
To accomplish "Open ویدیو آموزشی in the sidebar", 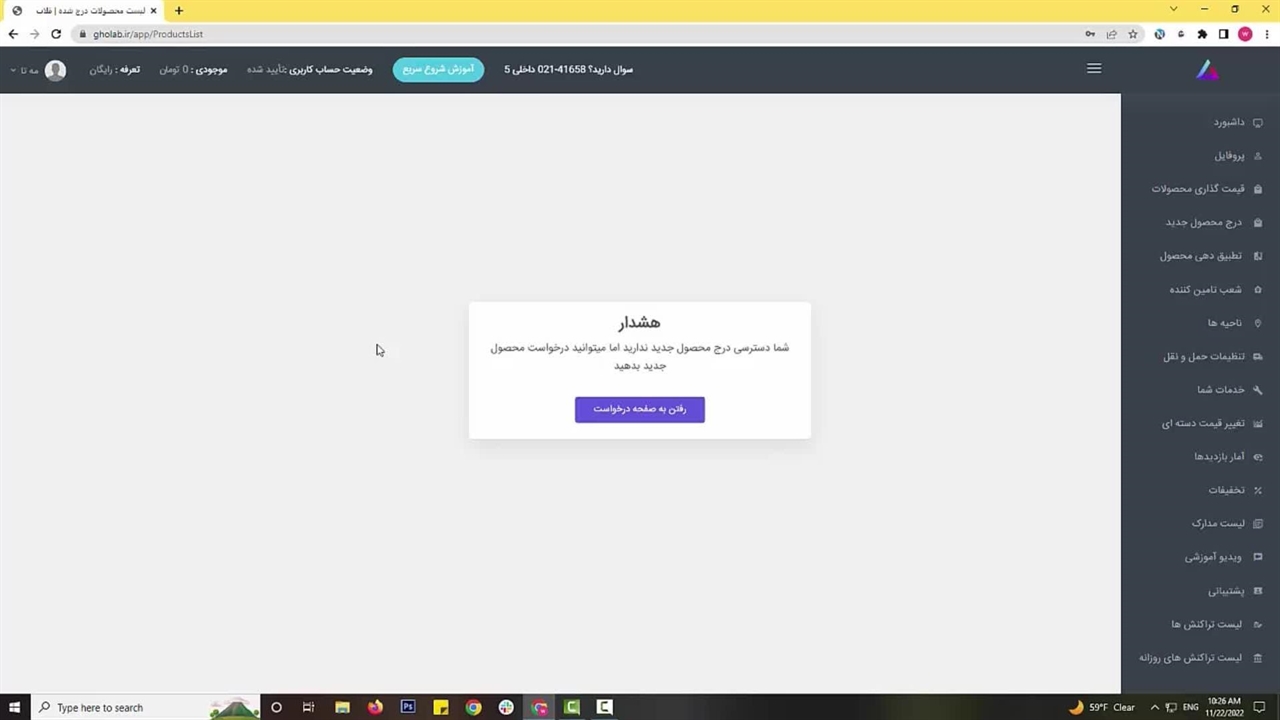I will [x=1213, y=557].
